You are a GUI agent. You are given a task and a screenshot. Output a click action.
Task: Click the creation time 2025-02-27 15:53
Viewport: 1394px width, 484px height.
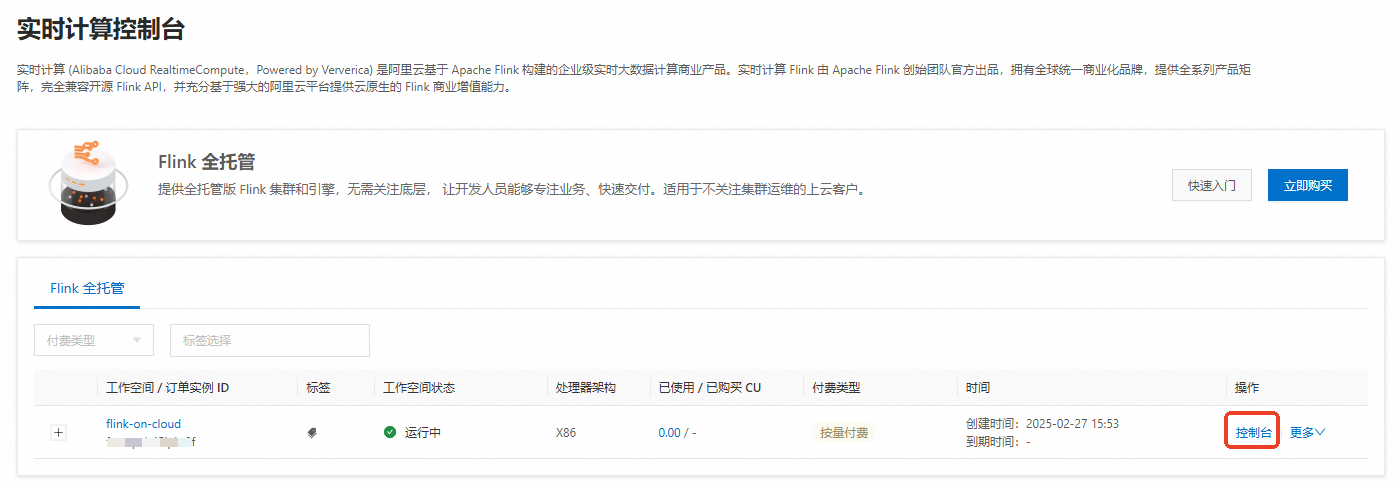[1072, 424]
